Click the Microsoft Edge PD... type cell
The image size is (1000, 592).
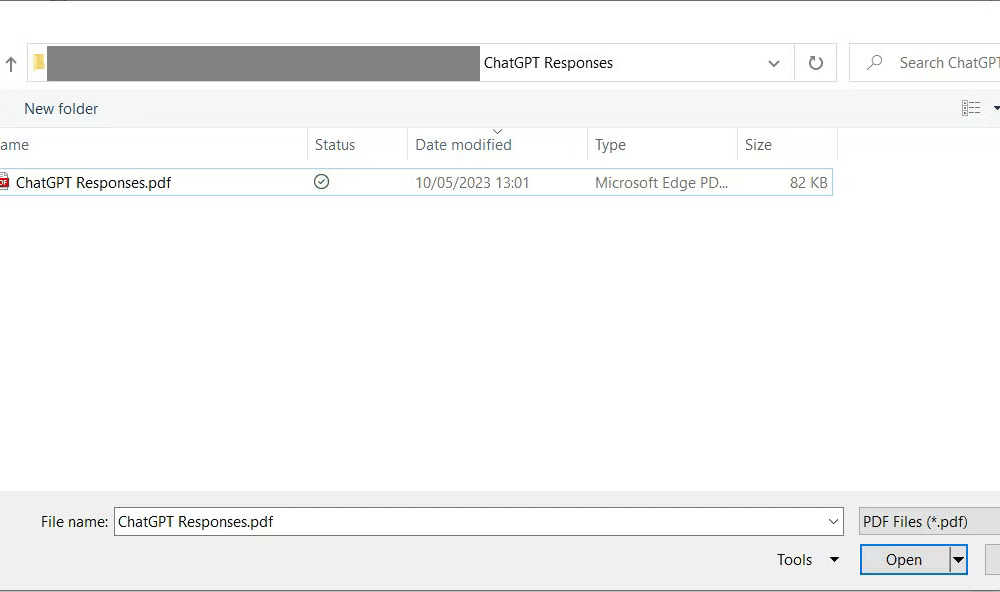click(661, 182)
